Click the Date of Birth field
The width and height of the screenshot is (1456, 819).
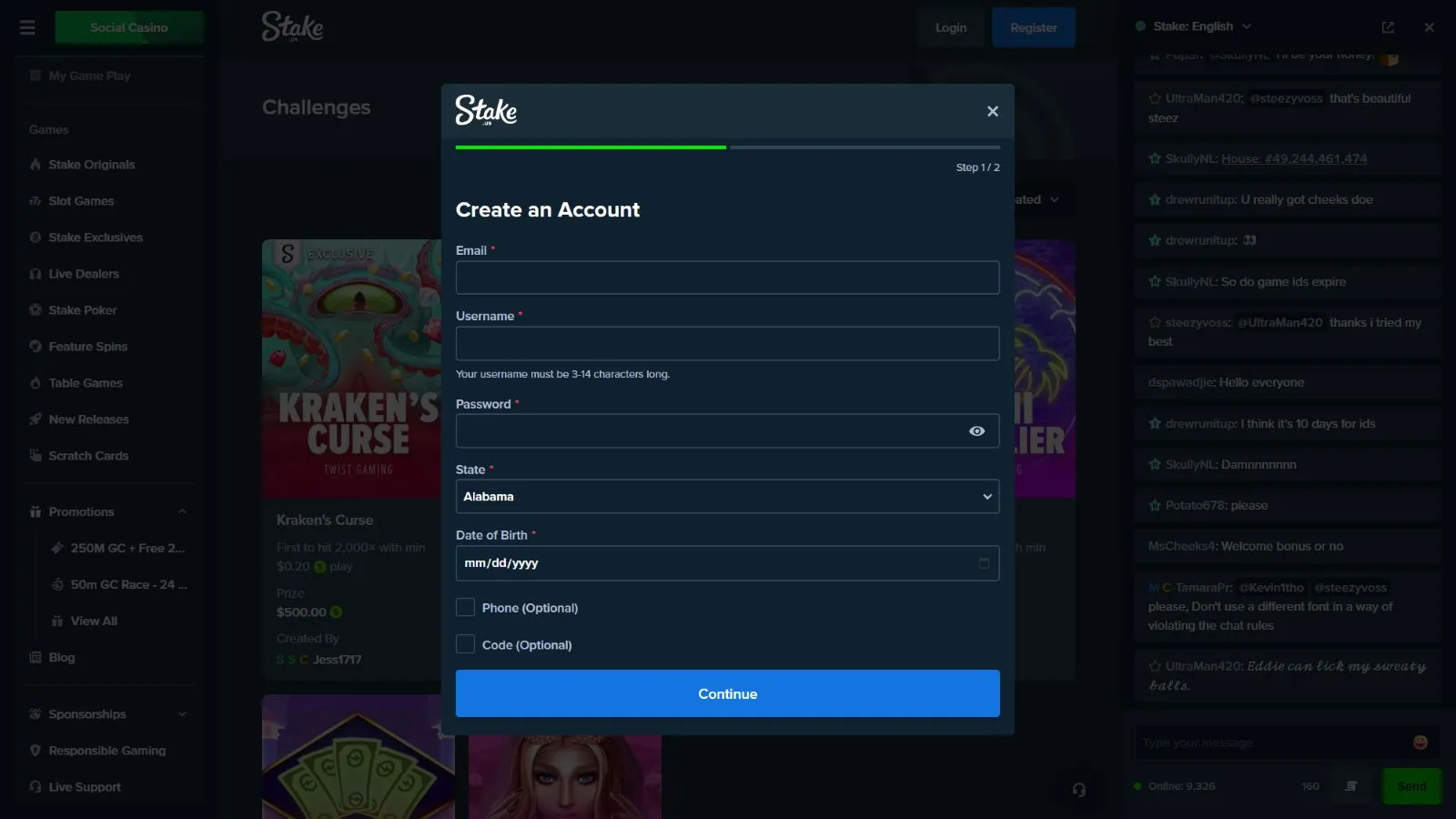[727, 563]
